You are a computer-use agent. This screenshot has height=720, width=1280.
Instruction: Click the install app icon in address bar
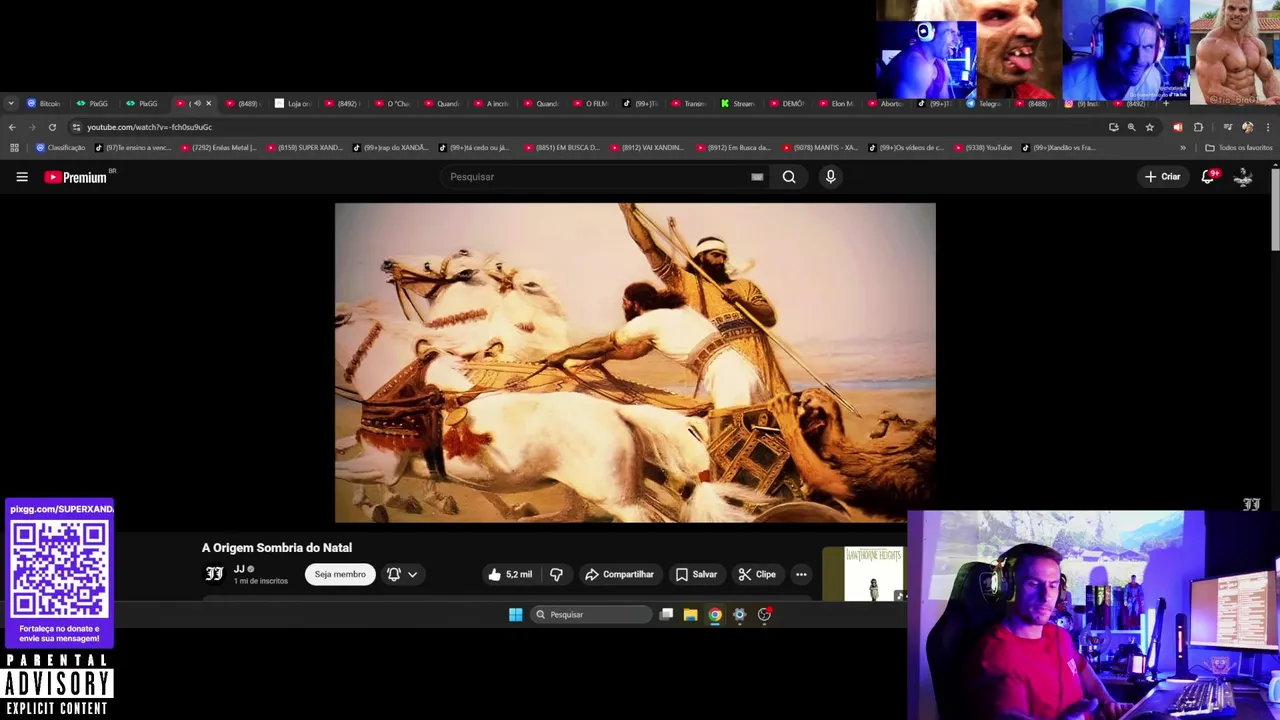(x=1113, y=127)
